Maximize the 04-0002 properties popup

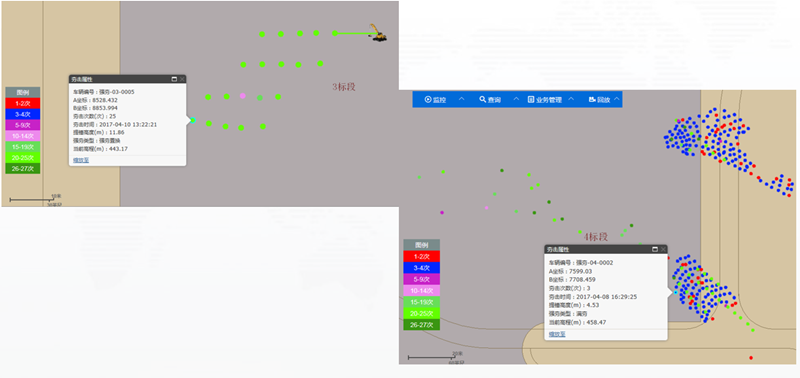click(x=655, y=249)
